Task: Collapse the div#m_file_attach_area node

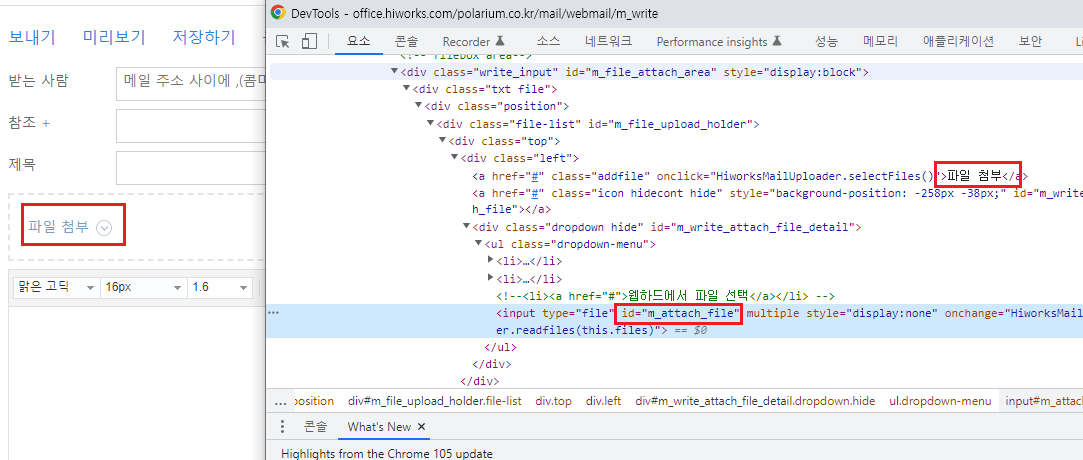Action: 394,72
